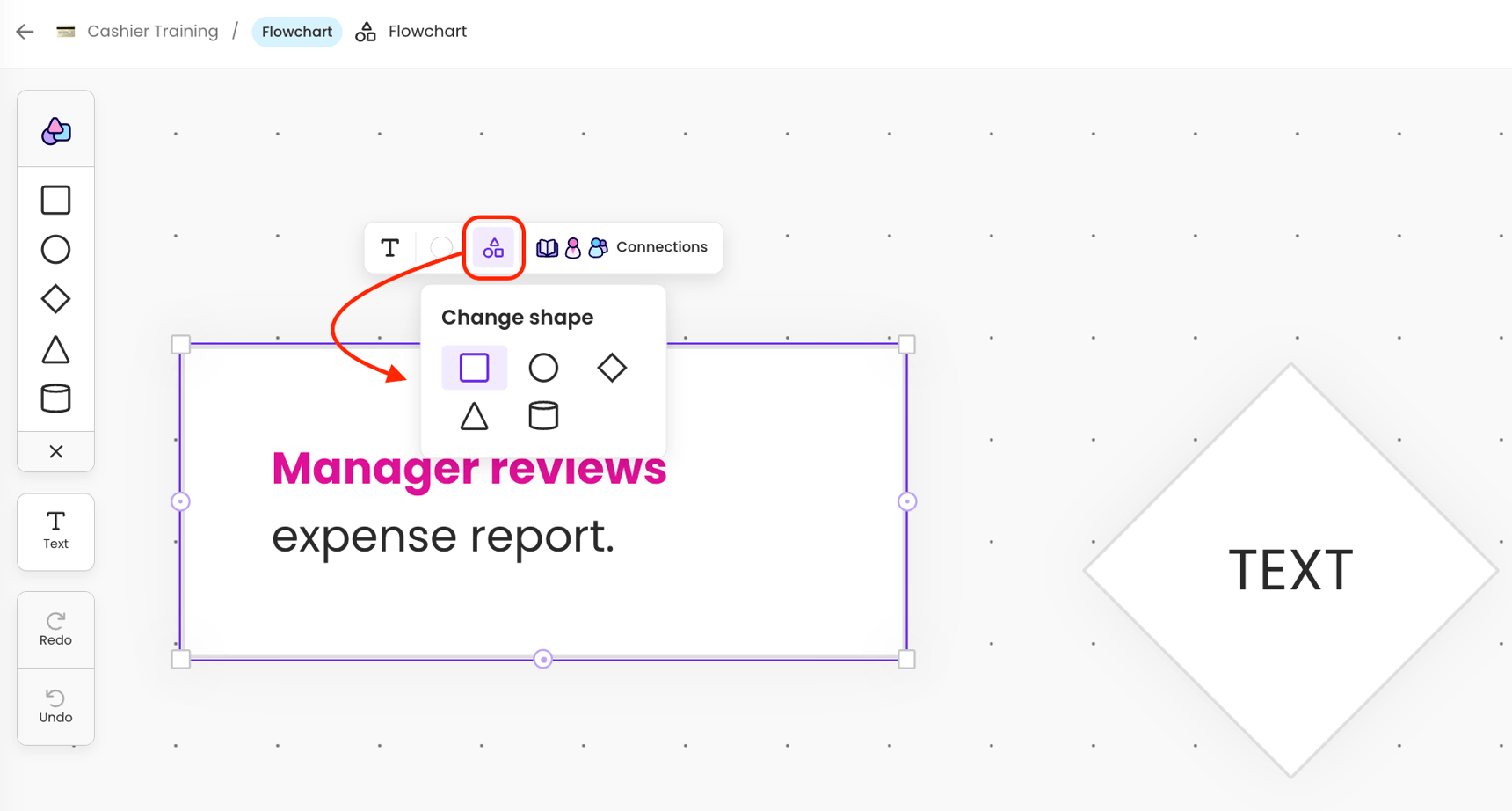Select the triangle shape tool in sidebar
This screenshot has height=811, width=1512.
coord(55,349)
